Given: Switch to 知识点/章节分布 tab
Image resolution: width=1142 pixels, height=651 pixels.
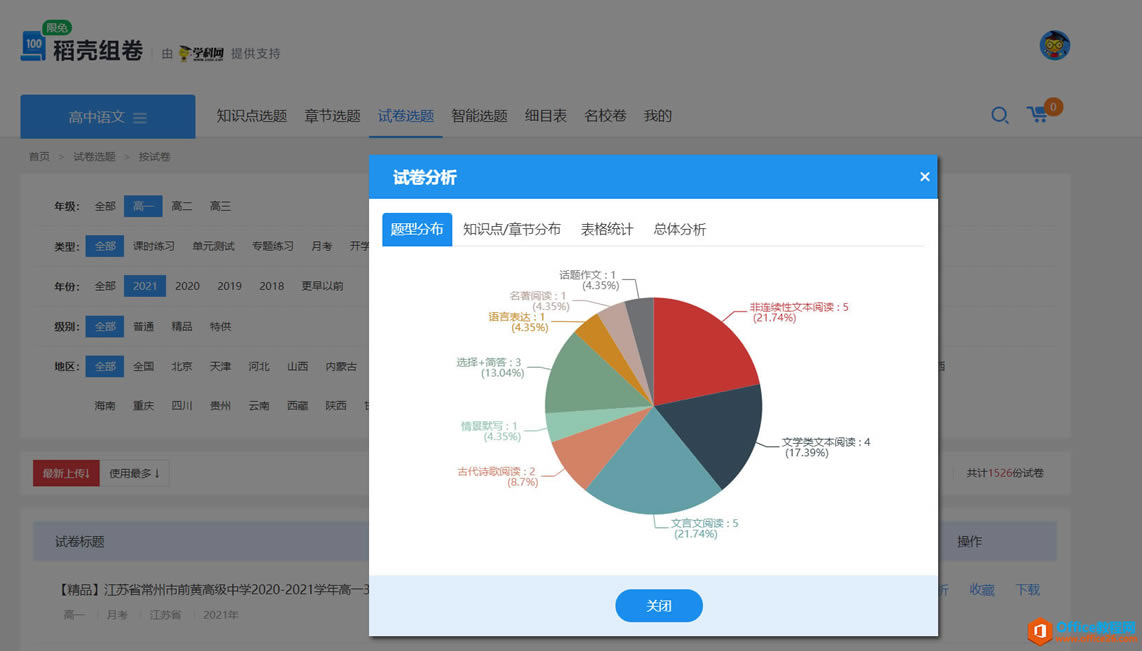Looking at the screenshot, I should pos(511,229).
